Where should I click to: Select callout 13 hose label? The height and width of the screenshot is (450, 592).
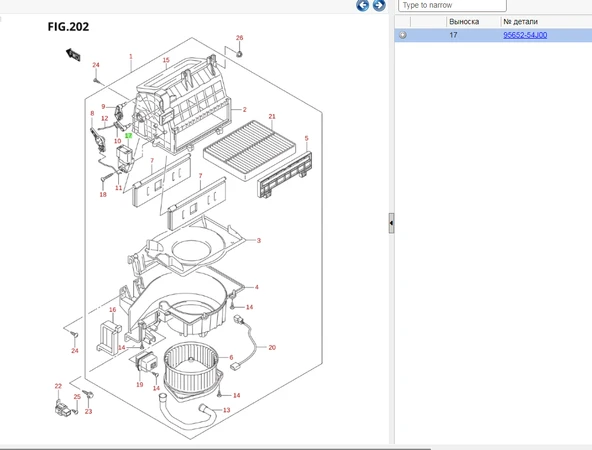click(x=227, y=410)
